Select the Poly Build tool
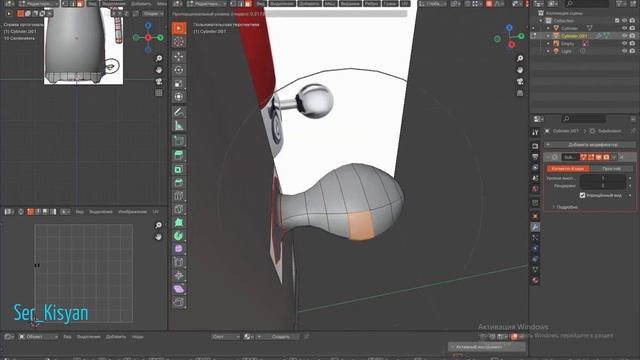 tap(179, 222)
